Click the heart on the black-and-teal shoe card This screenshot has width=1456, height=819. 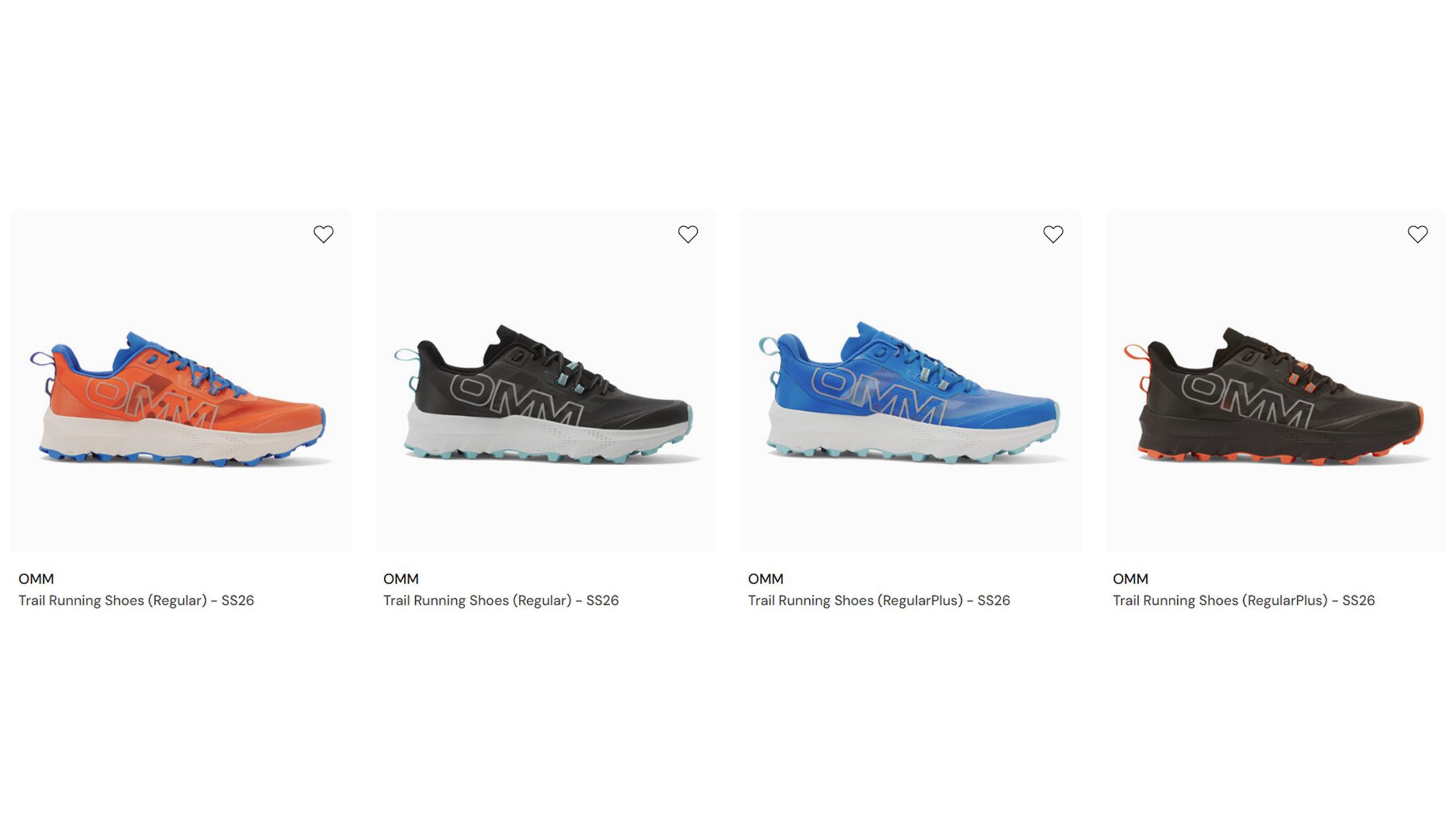coord(688,234)
